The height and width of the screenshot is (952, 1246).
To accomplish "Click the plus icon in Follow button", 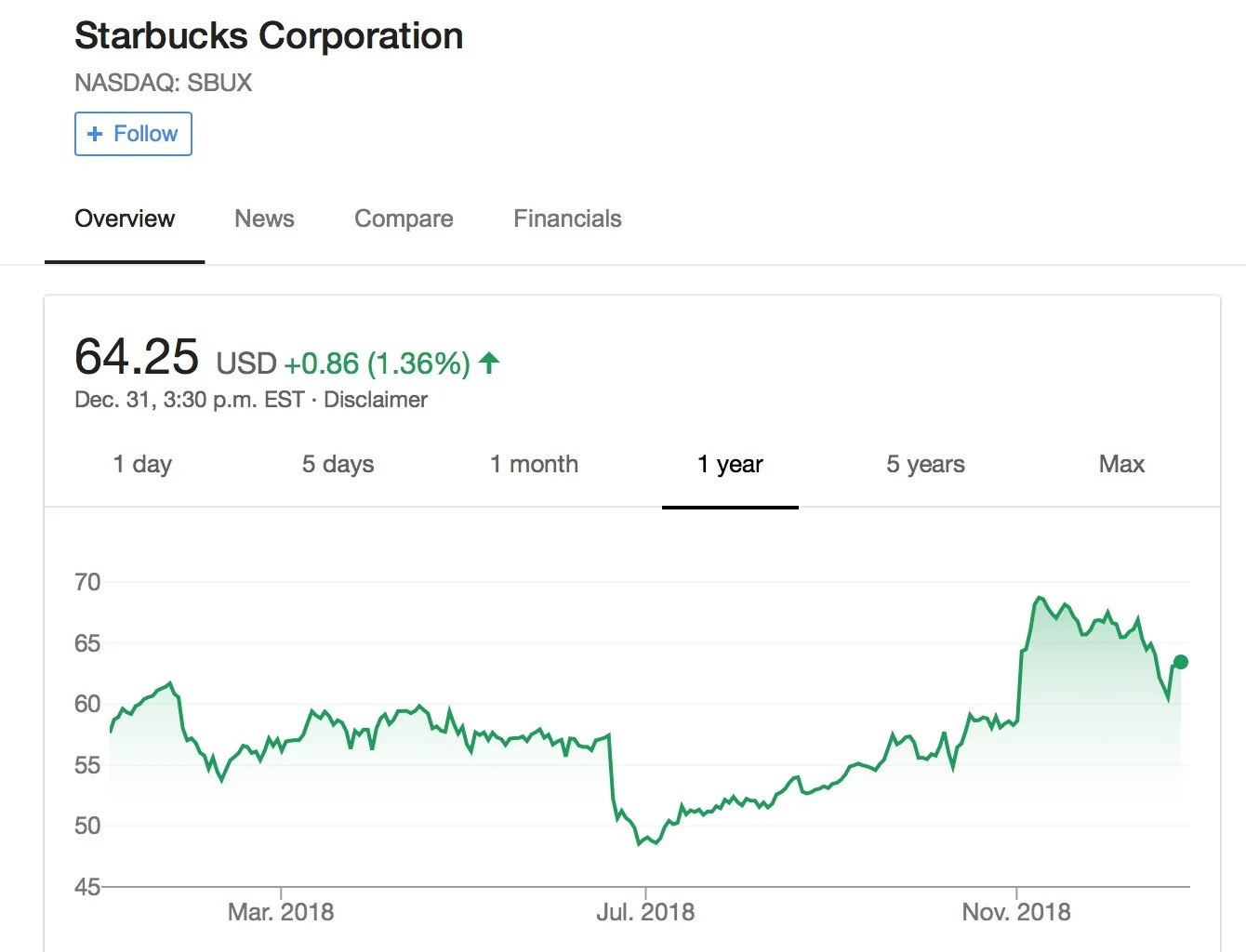I will click(94, 134).
